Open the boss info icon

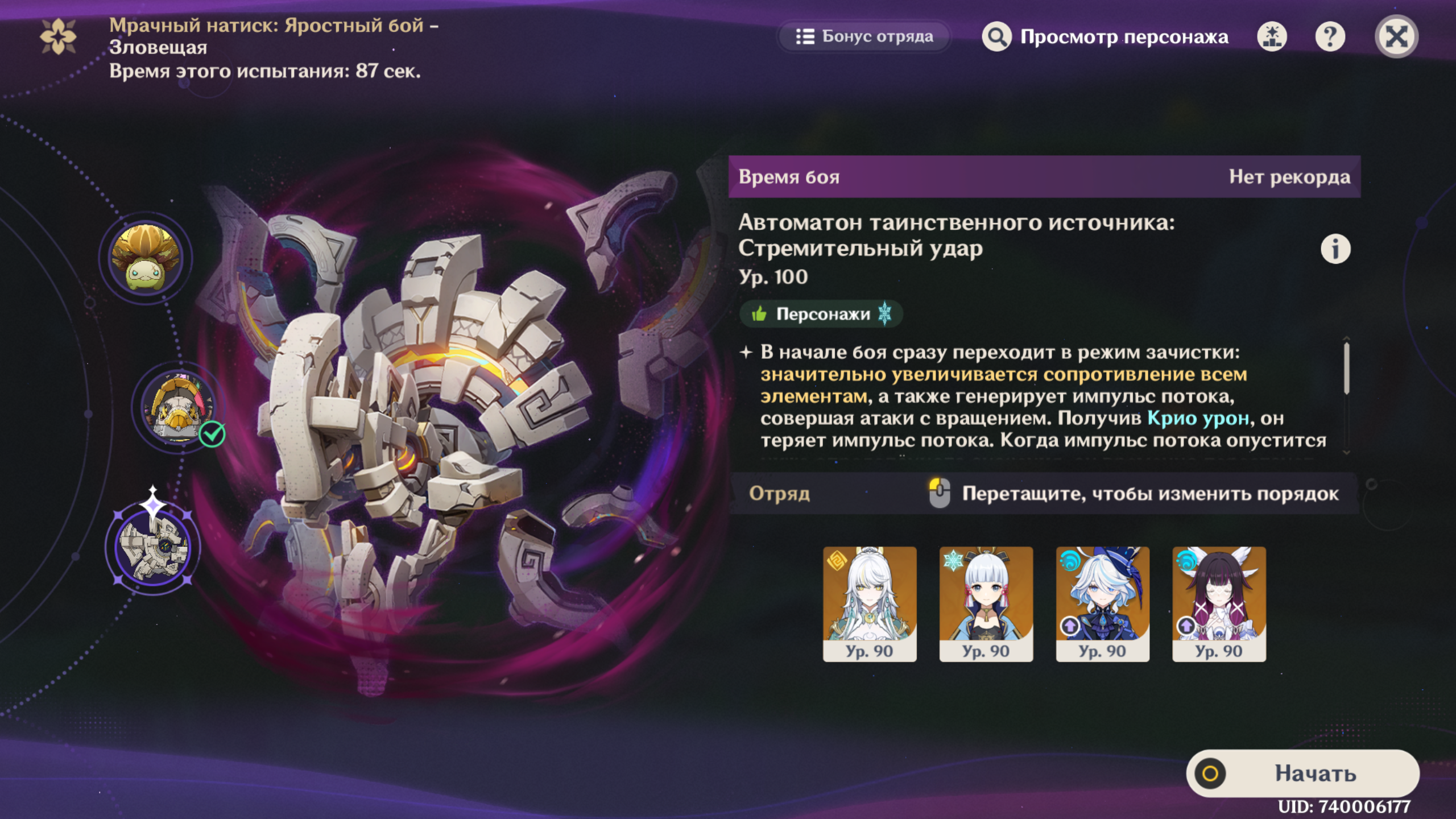click(x=1335, y=249)
